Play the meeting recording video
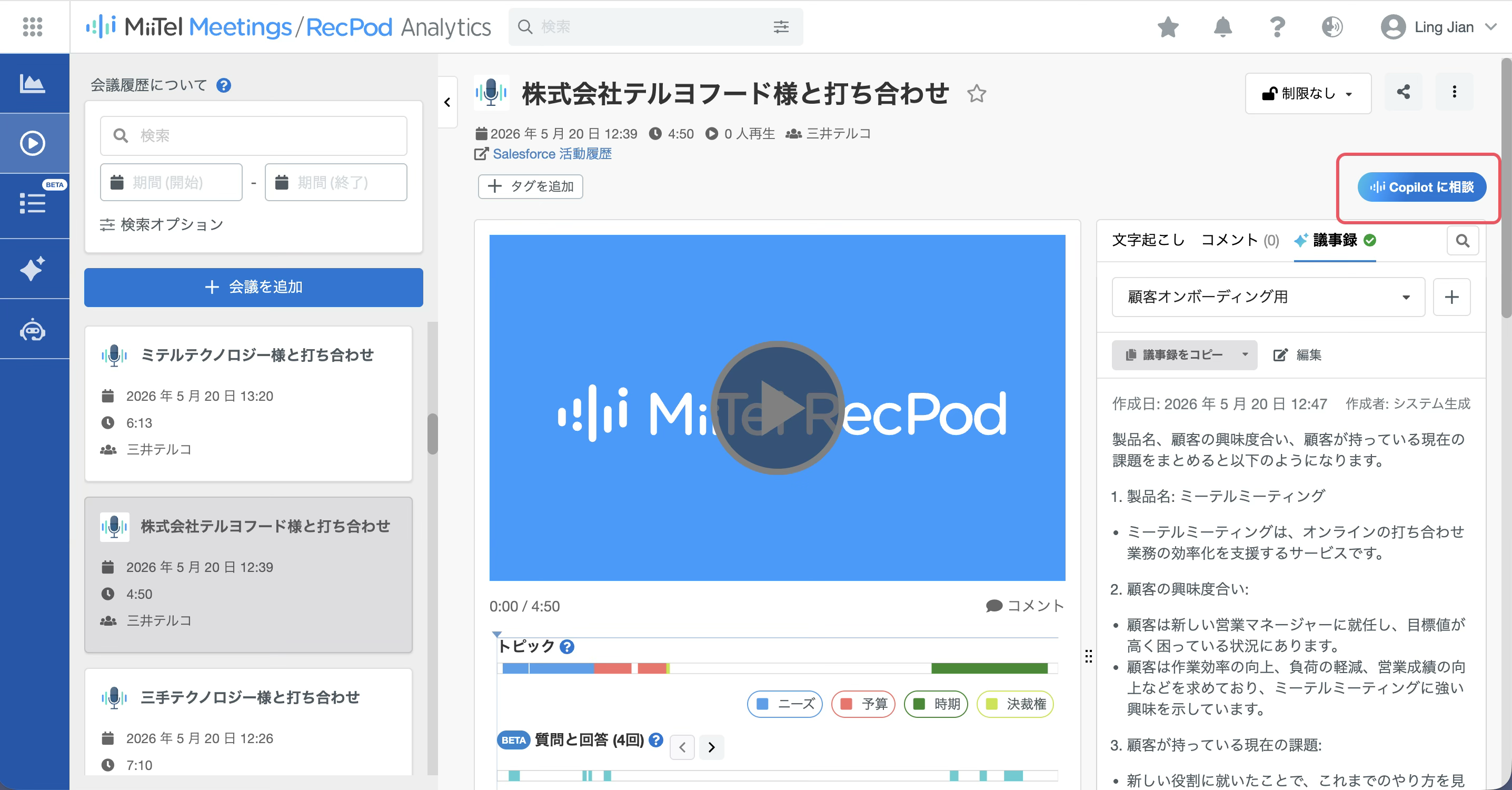This screenshot has height=790, width=1512. pos(777,408)
